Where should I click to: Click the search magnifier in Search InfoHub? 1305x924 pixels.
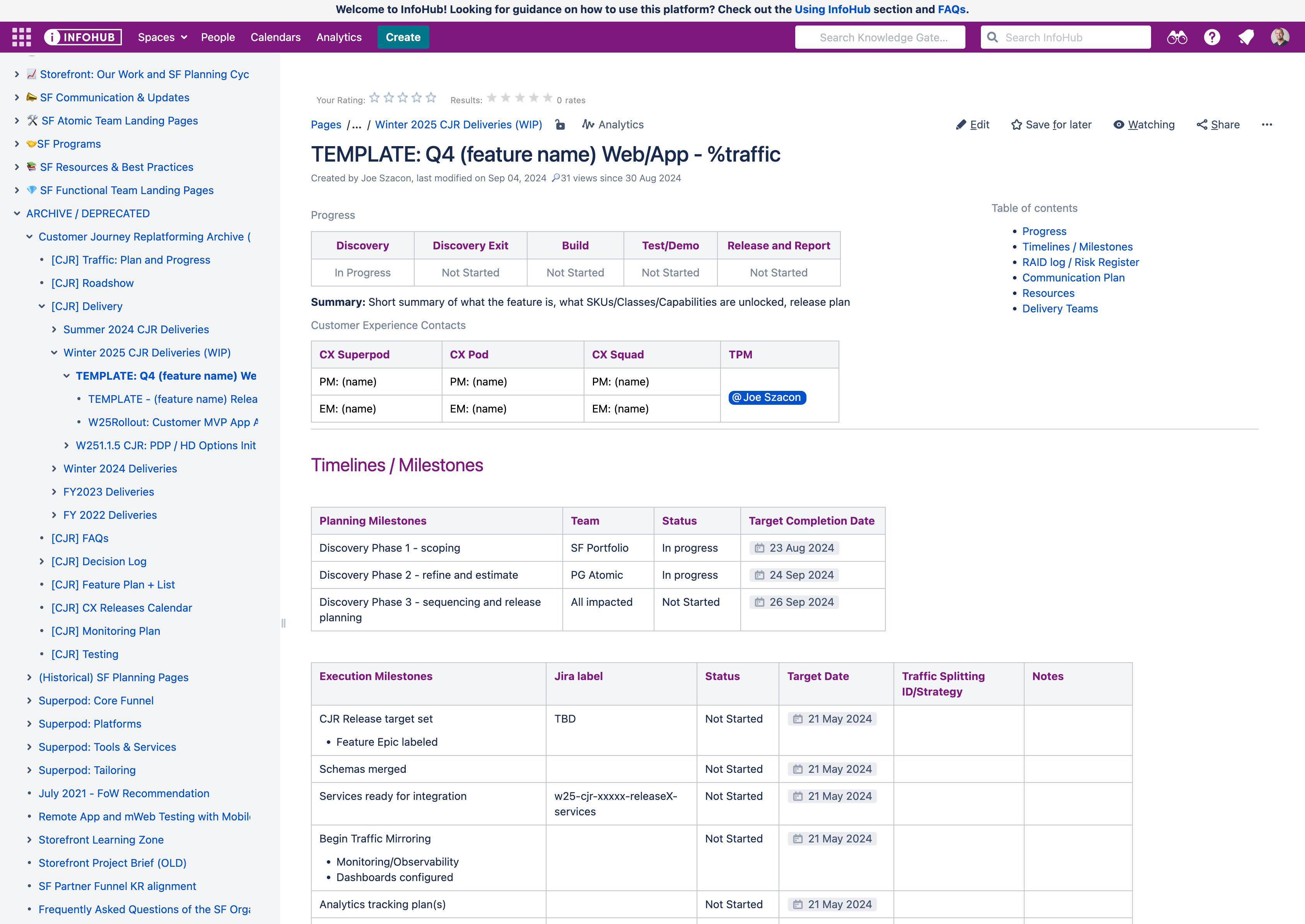(x=992, y=38)
